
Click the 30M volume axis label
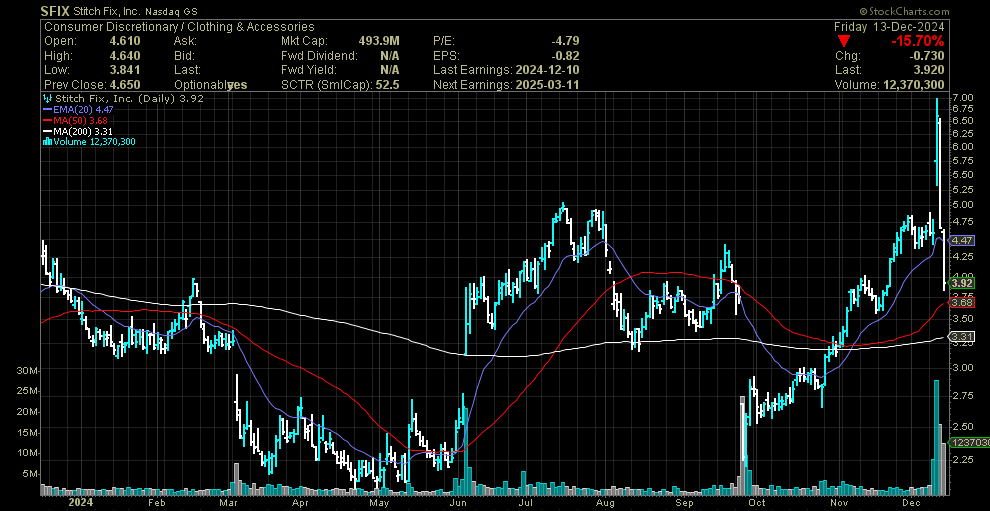(x=27, y=370)
